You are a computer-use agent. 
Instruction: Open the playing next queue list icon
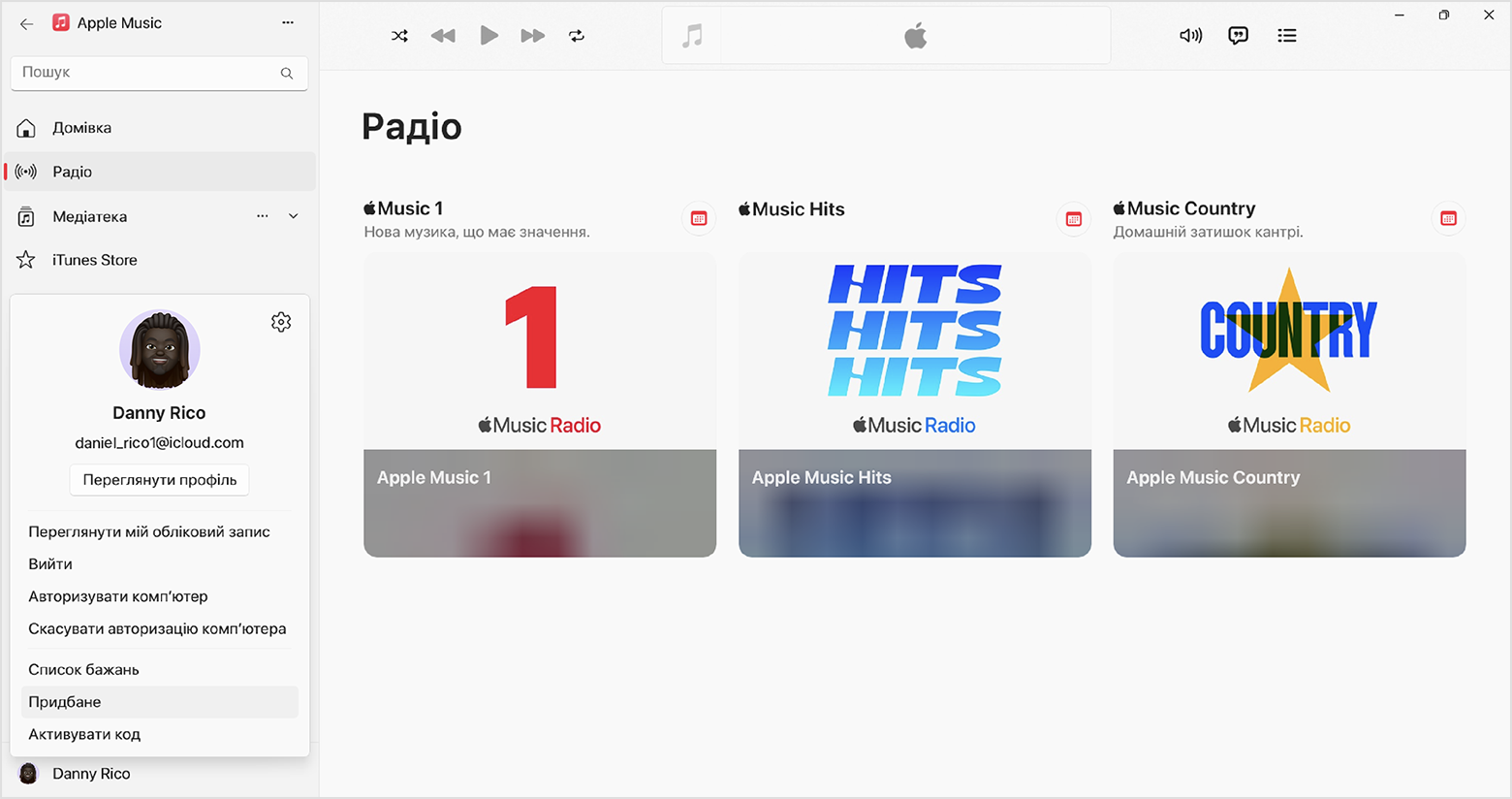(1287, 36)
